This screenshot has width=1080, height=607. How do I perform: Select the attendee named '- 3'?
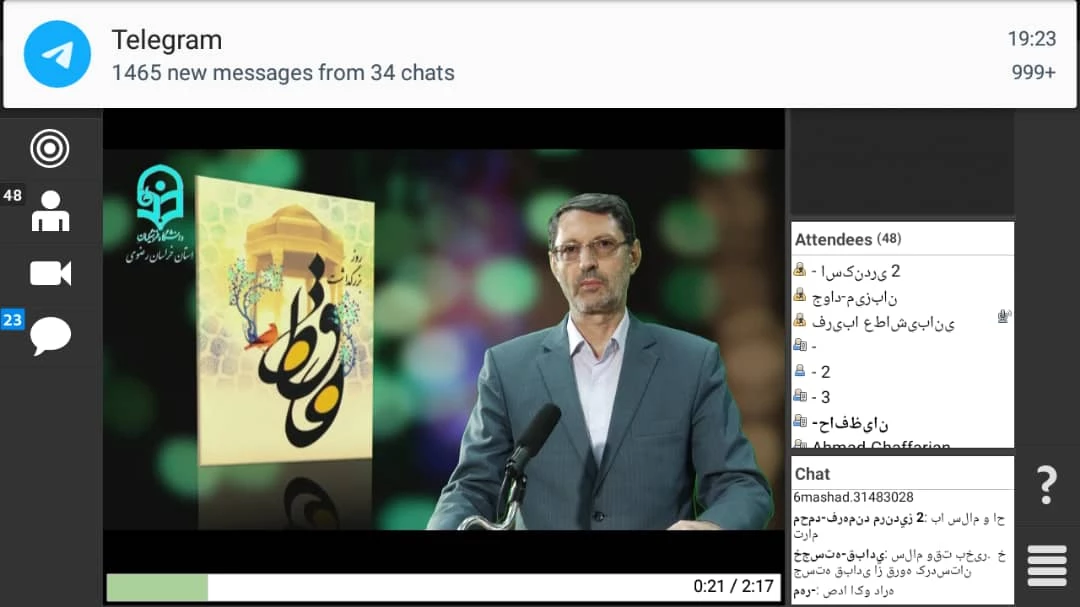[x=821, y=397]
